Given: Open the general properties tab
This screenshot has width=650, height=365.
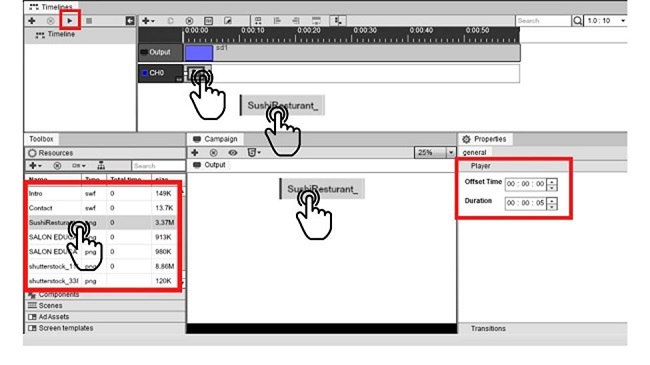Looking at the screenshot, I should coord(474,153).
